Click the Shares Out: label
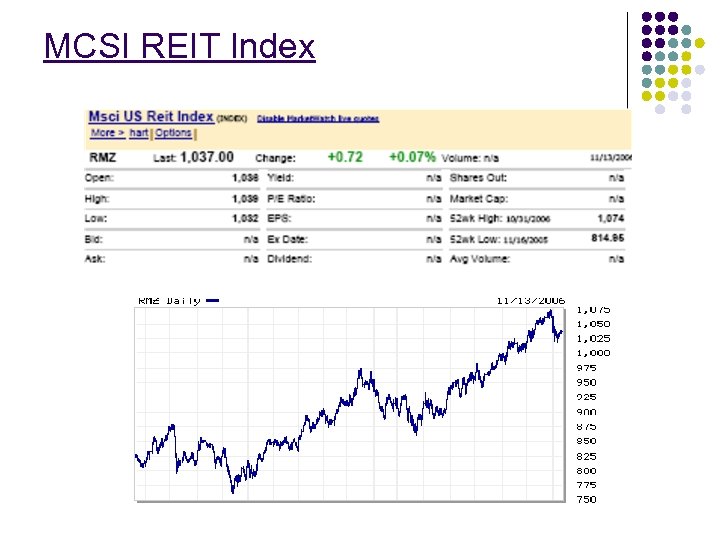 pos(478,178)
